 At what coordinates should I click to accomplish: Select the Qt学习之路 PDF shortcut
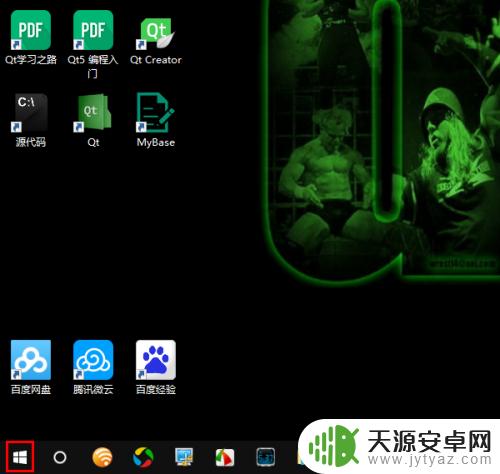point(31,37)
